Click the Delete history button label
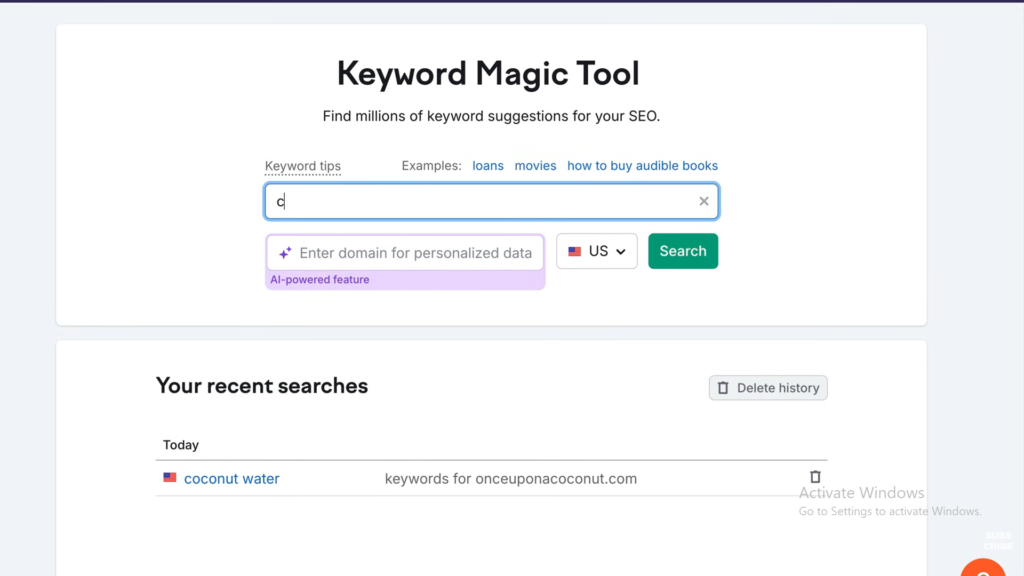The image size is (1024, 576). pos(778,388)
